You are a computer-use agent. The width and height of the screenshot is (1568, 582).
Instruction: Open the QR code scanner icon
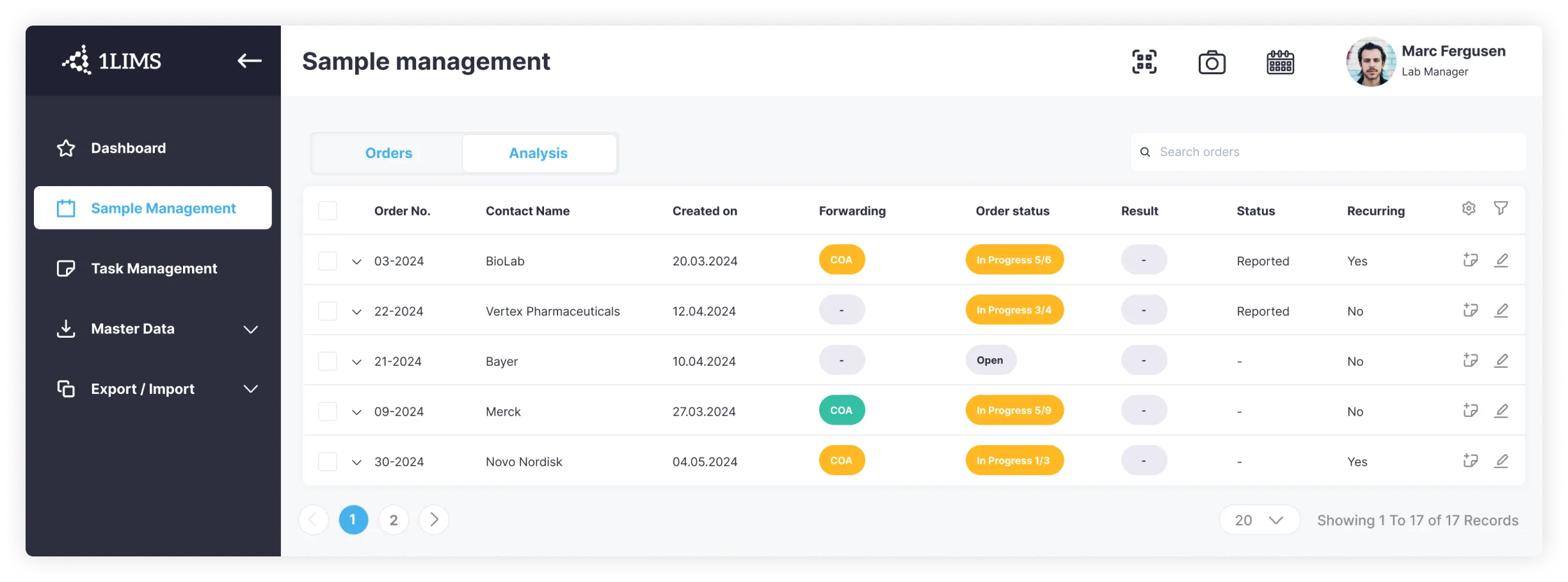click(x=1145, y=61)
